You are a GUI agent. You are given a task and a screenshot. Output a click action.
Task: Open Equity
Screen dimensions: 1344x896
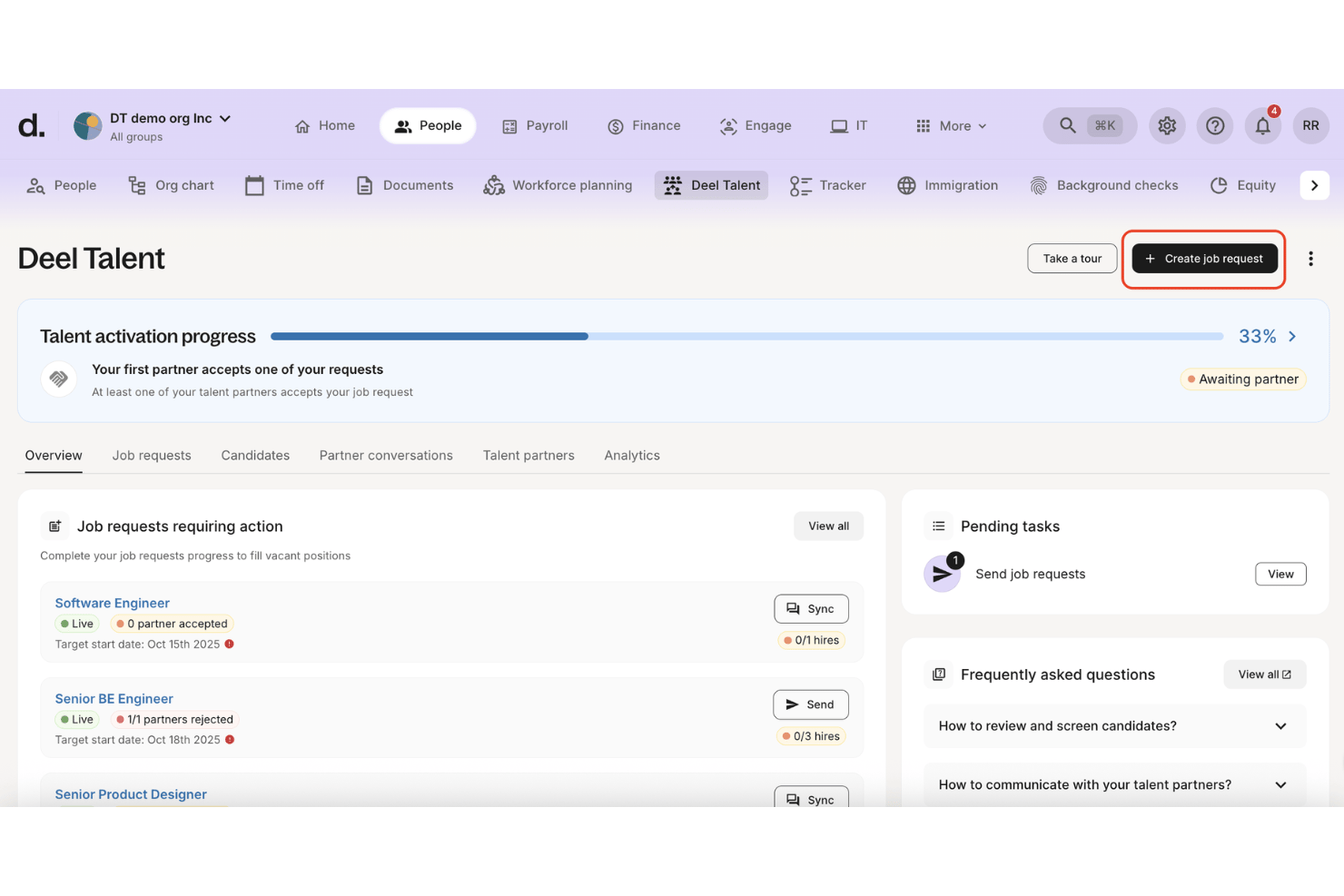pos(1243,185)
